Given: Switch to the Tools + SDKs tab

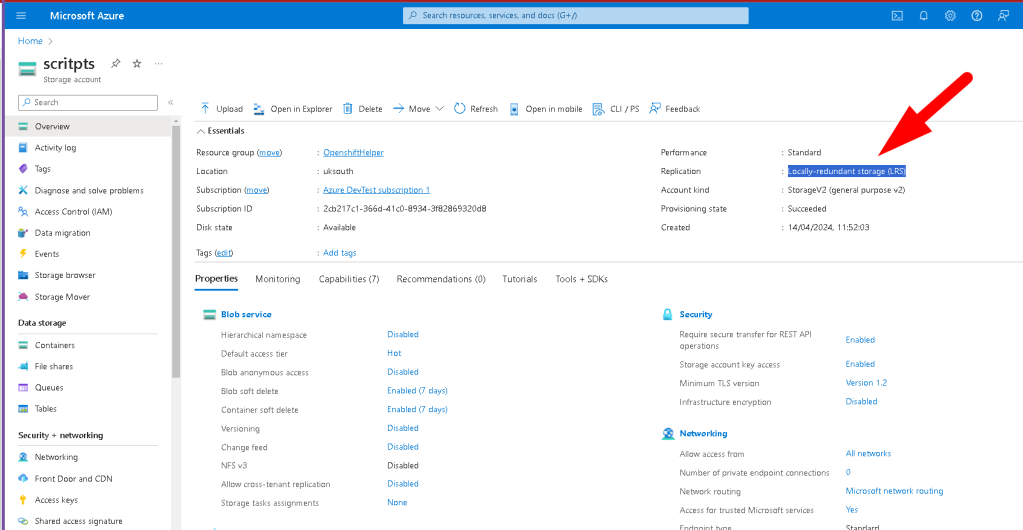Looking at the screenshot, I should point(581,279).
